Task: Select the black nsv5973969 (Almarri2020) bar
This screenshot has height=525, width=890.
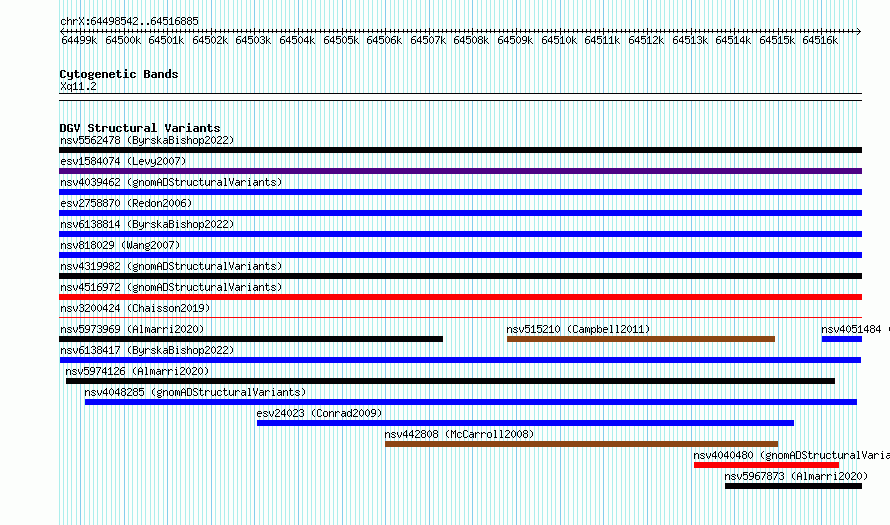Action: [251, 339]
